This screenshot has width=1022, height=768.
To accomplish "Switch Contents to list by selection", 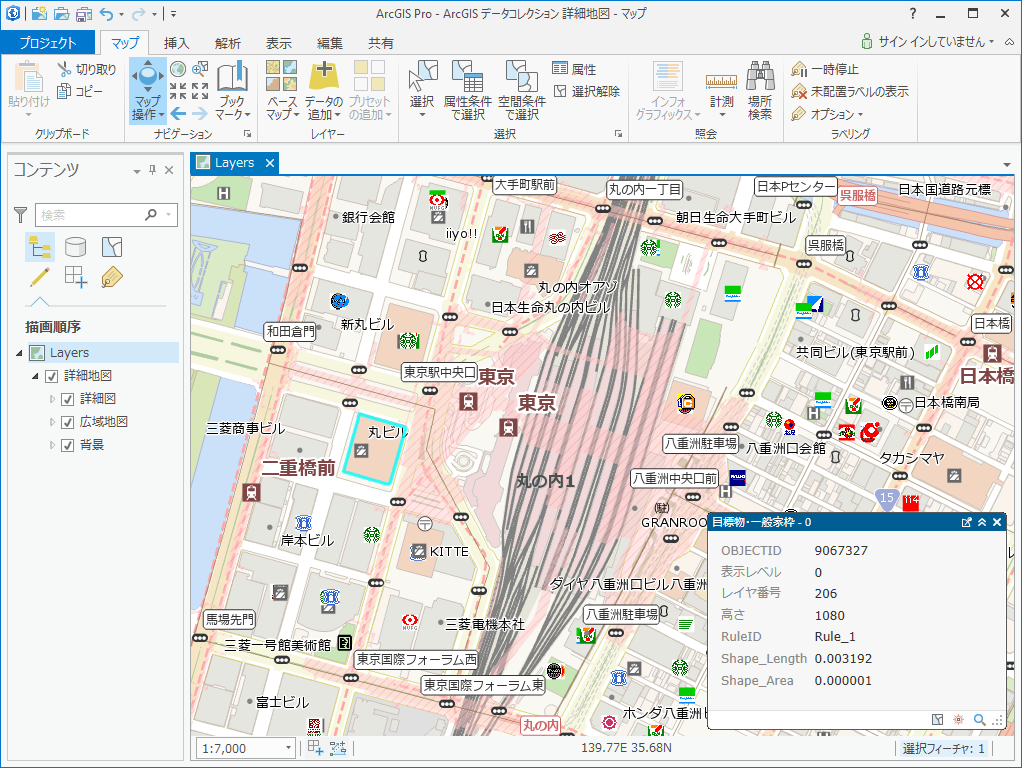I will (x=112, y=247).
